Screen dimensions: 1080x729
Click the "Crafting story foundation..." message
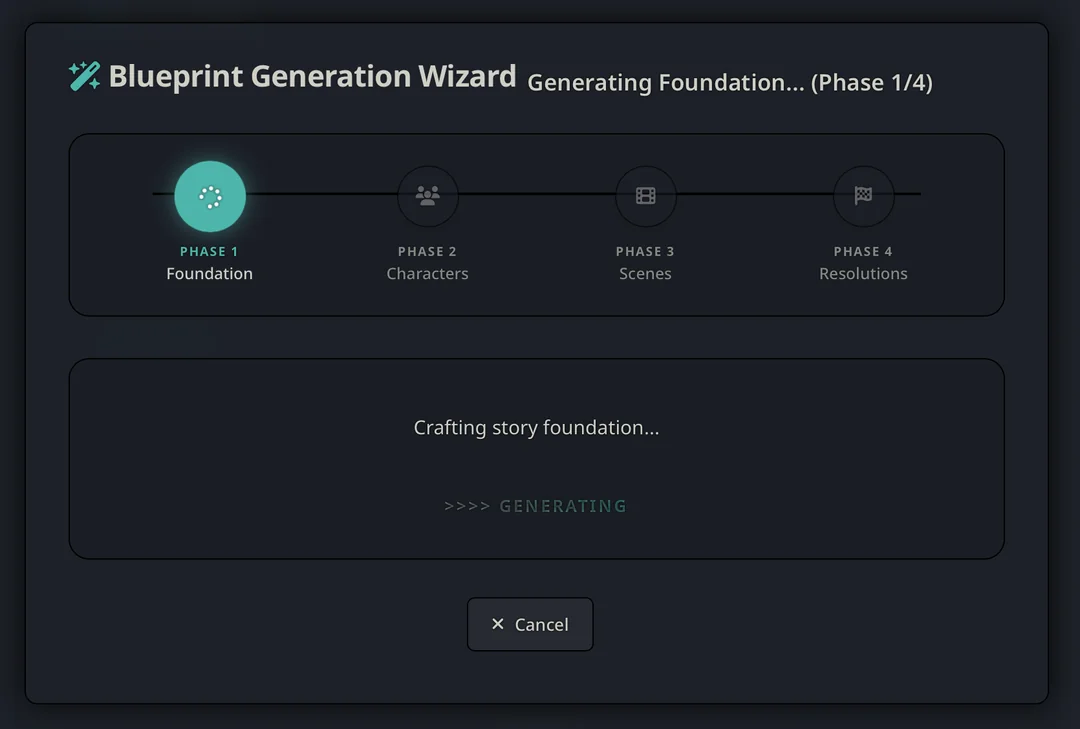(537, 428)
